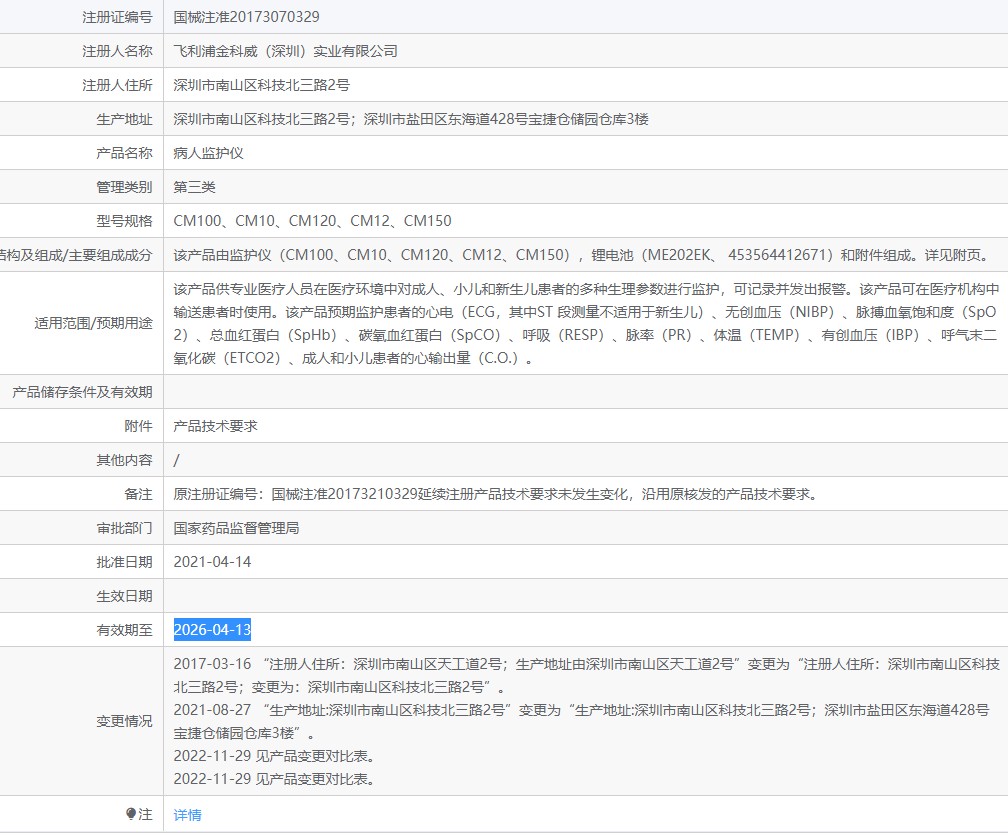Click the 型号规格 field label
The width and height of the screenshot is (1008, 835).
tap(124, 221)
